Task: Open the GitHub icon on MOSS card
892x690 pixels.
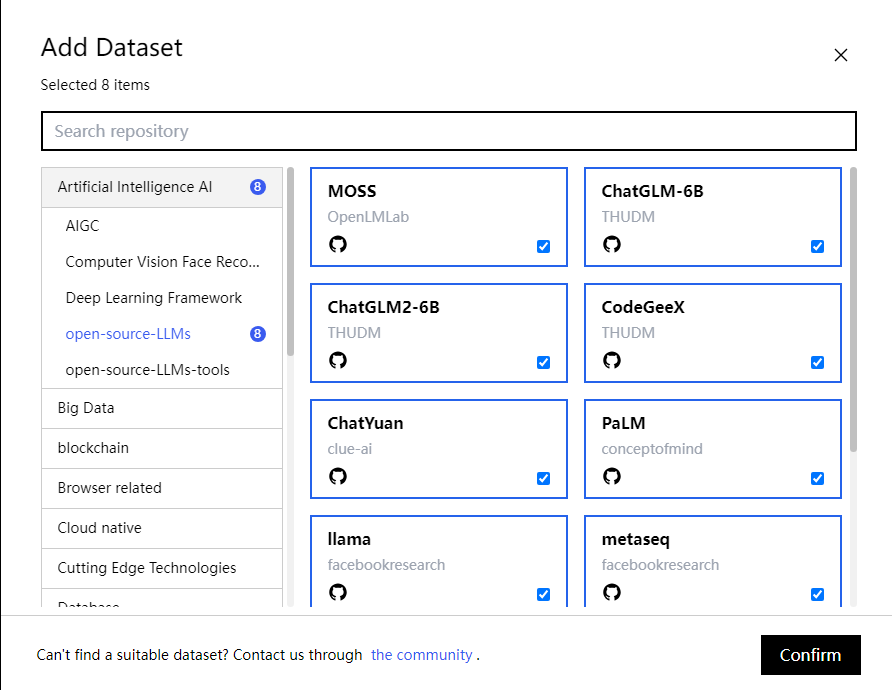Action: pyautogui.click(x=338, y=244)
